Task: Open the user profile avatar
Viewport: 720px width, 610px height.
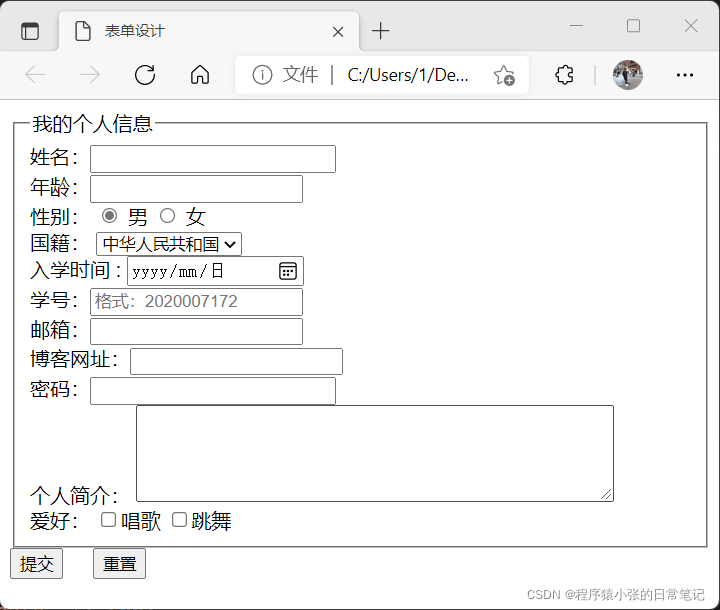Action: (x=627, y=74)
